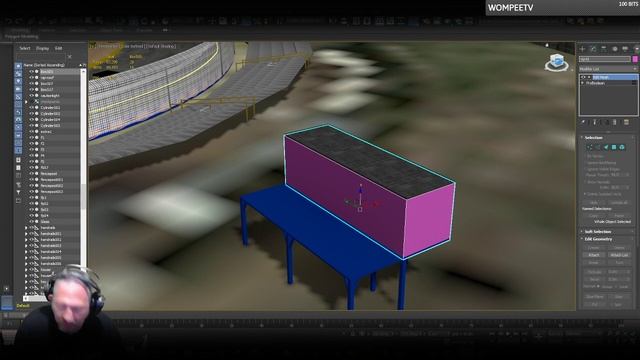The width and height of the screenshot is (640, 360).
Task: Click the Attach button in Edit Geometry
Action: point(594,255)
